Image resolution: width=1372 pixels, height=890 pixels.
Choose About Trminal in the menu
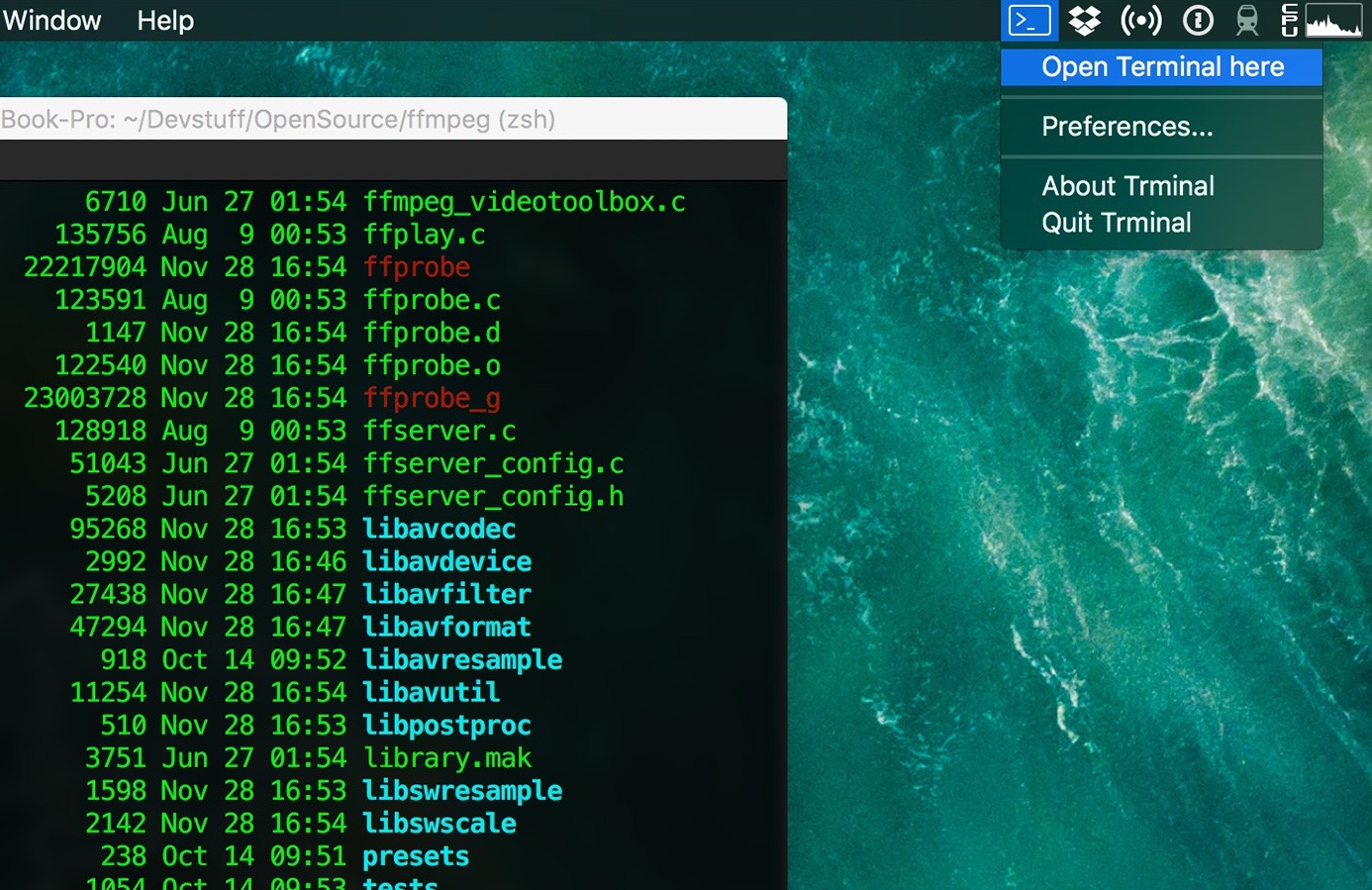point(1127,186)
